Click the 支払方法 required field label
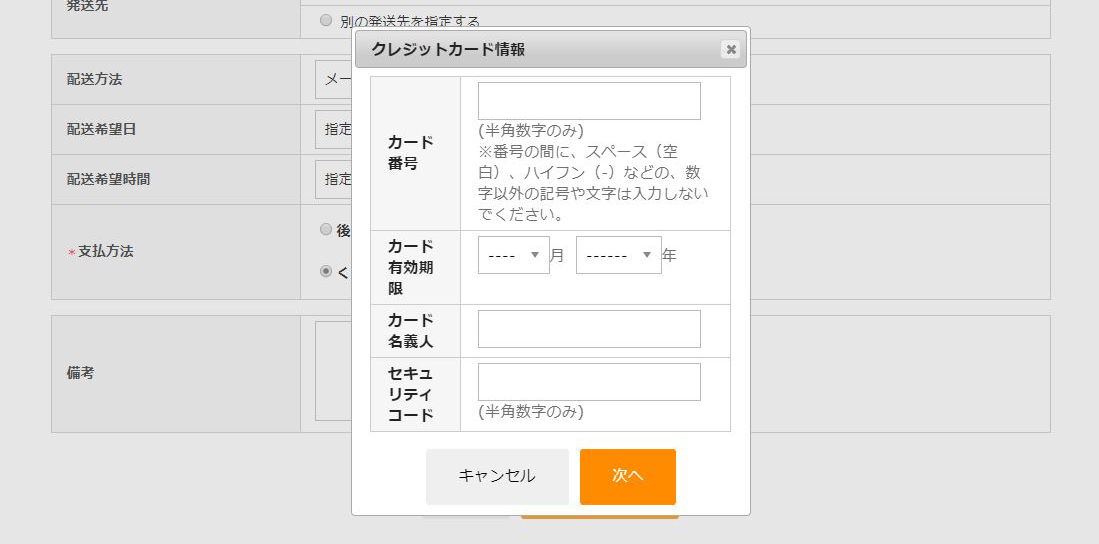The height and width of the screenshot is (544, 1099). point(105,252)
